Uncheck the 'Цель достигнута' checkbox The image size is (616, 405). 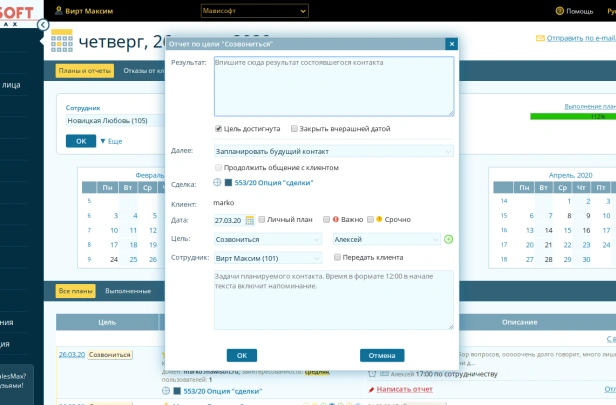(x=219, y=128)
